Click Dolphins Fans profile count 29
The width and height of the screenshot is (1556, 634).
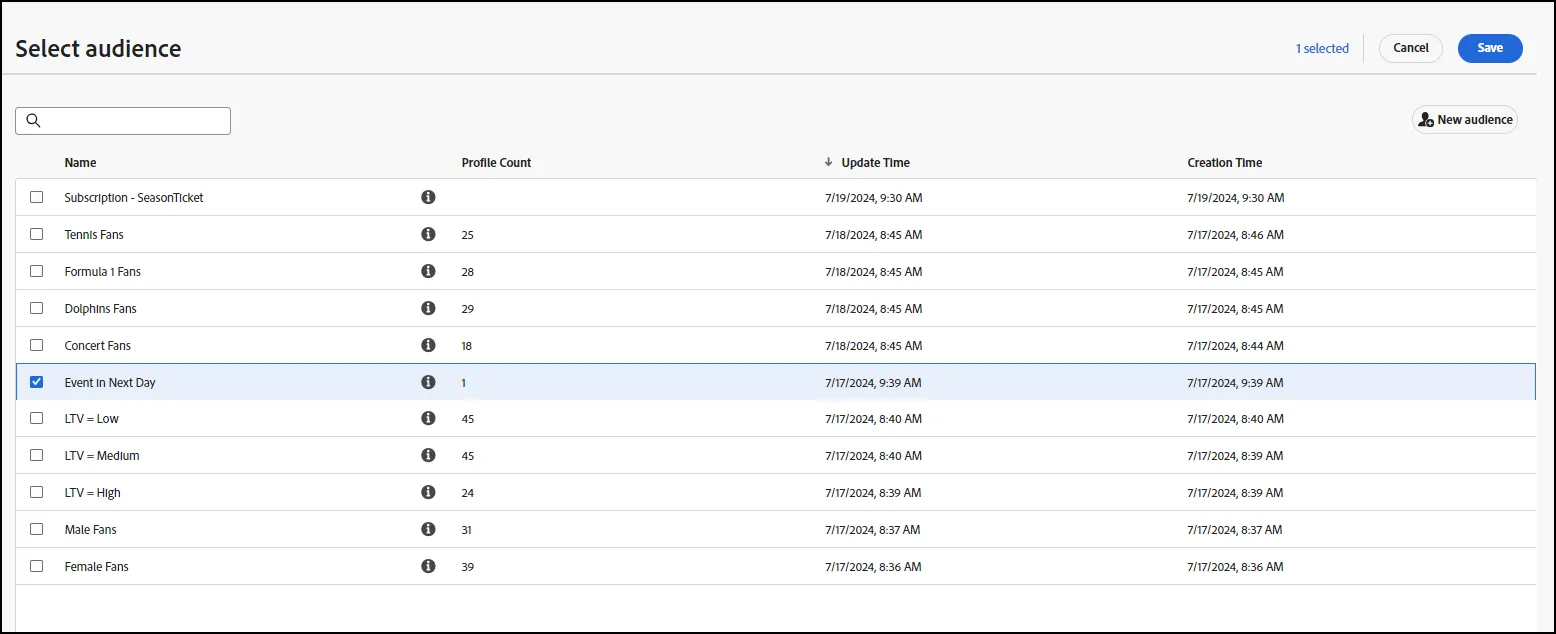click(468, 309)
